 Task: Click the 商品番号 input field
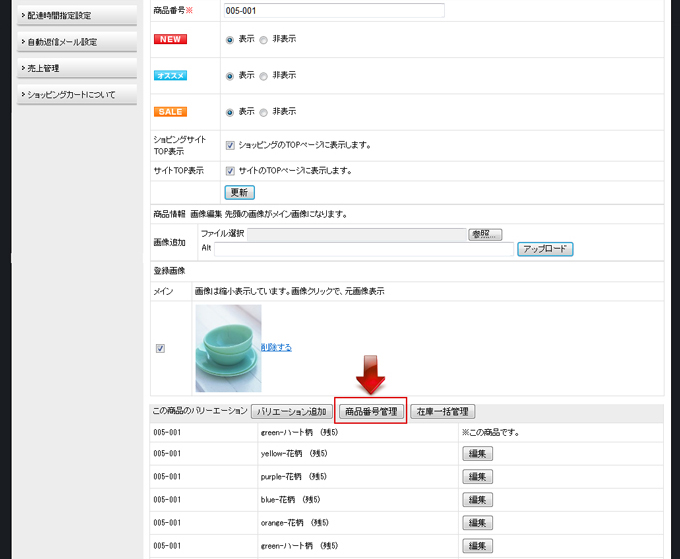coord(334,11)
